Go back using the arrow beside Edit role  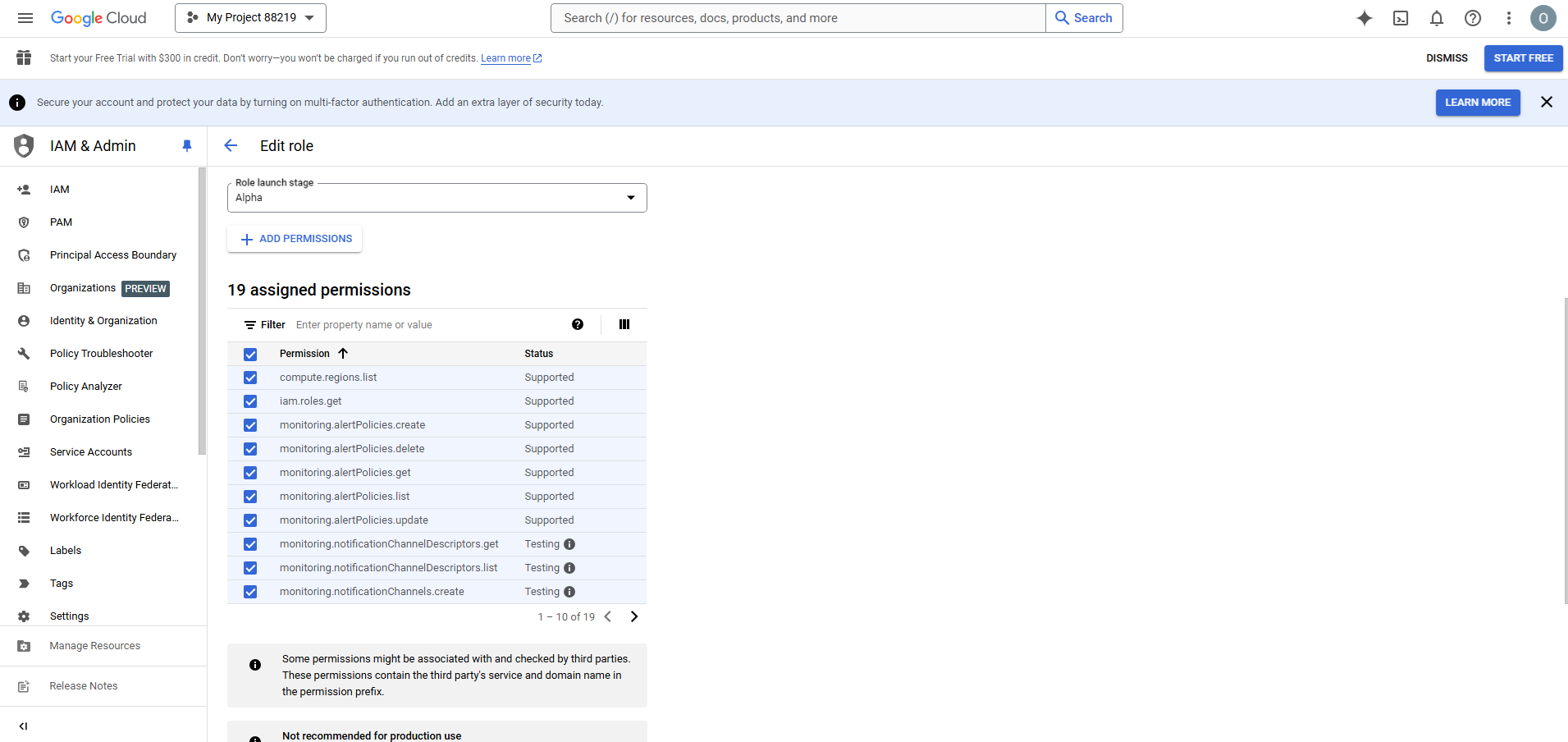(231, 145)
